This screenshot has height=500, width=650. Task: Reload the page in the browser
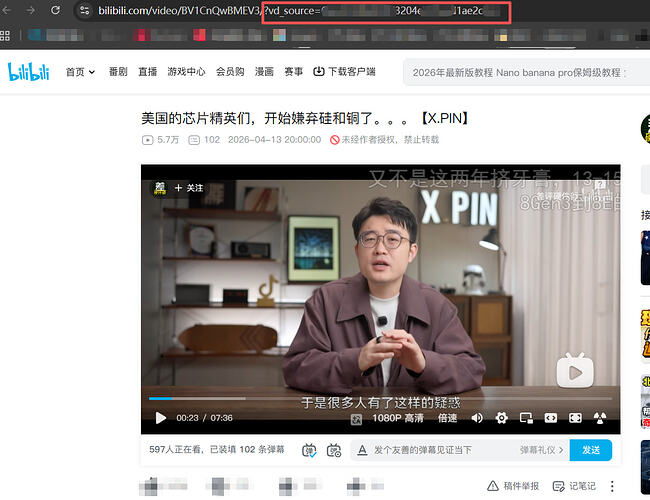(55, 10)
